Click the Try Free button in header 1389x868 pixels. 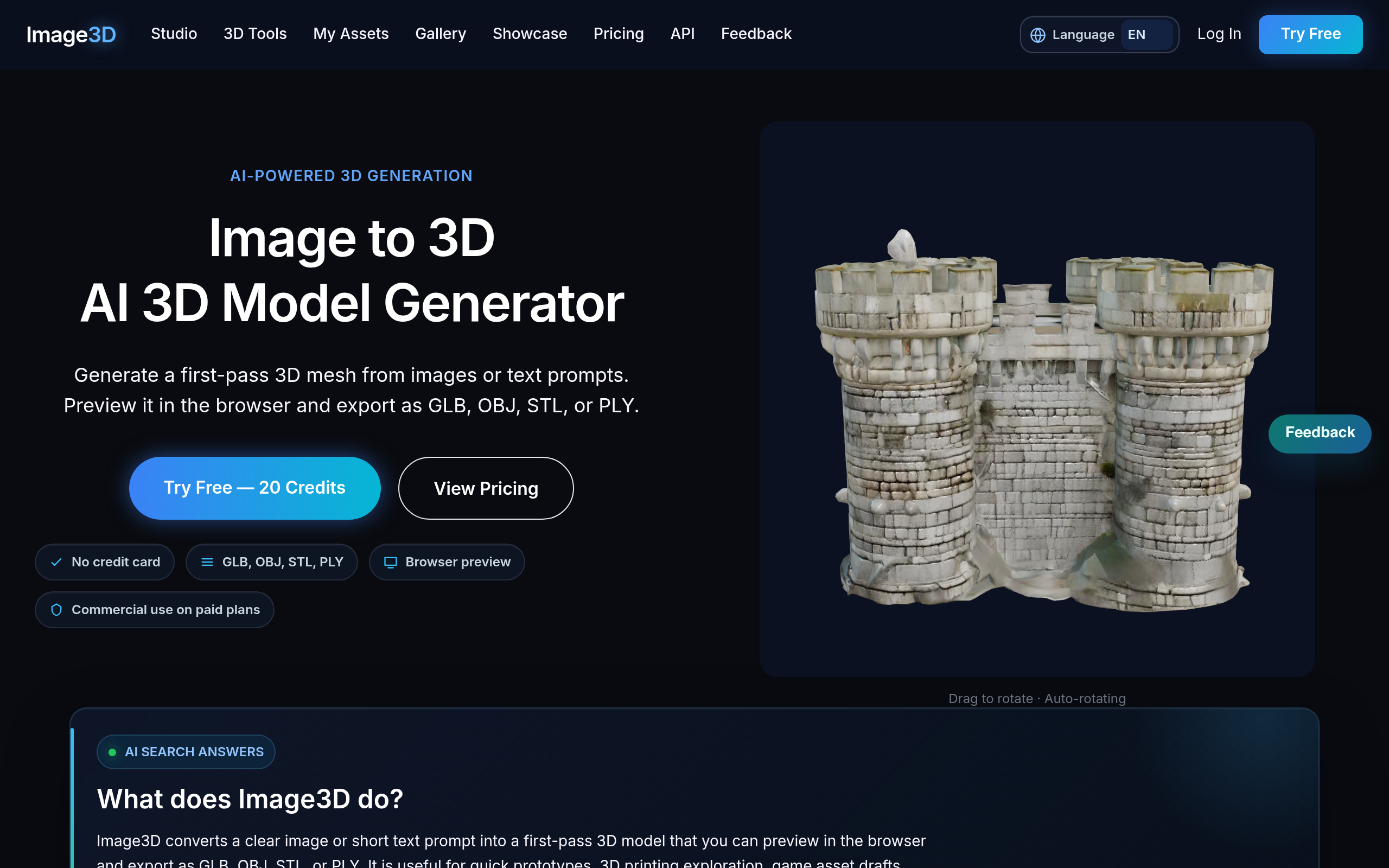point(1310,34)
